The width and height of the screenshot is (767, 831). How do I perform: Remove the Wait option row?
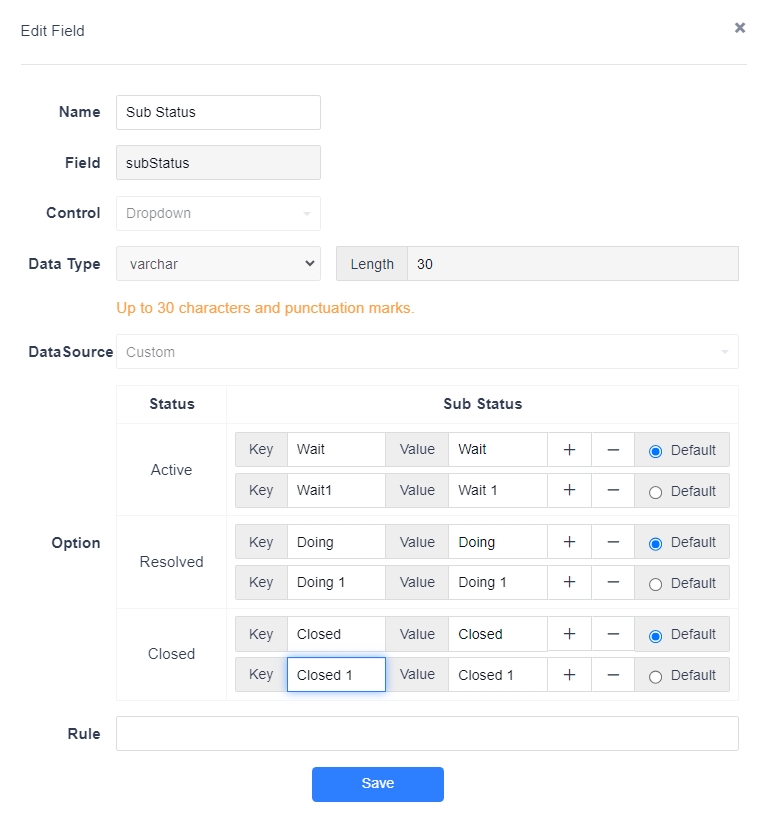tap(613, 449)
